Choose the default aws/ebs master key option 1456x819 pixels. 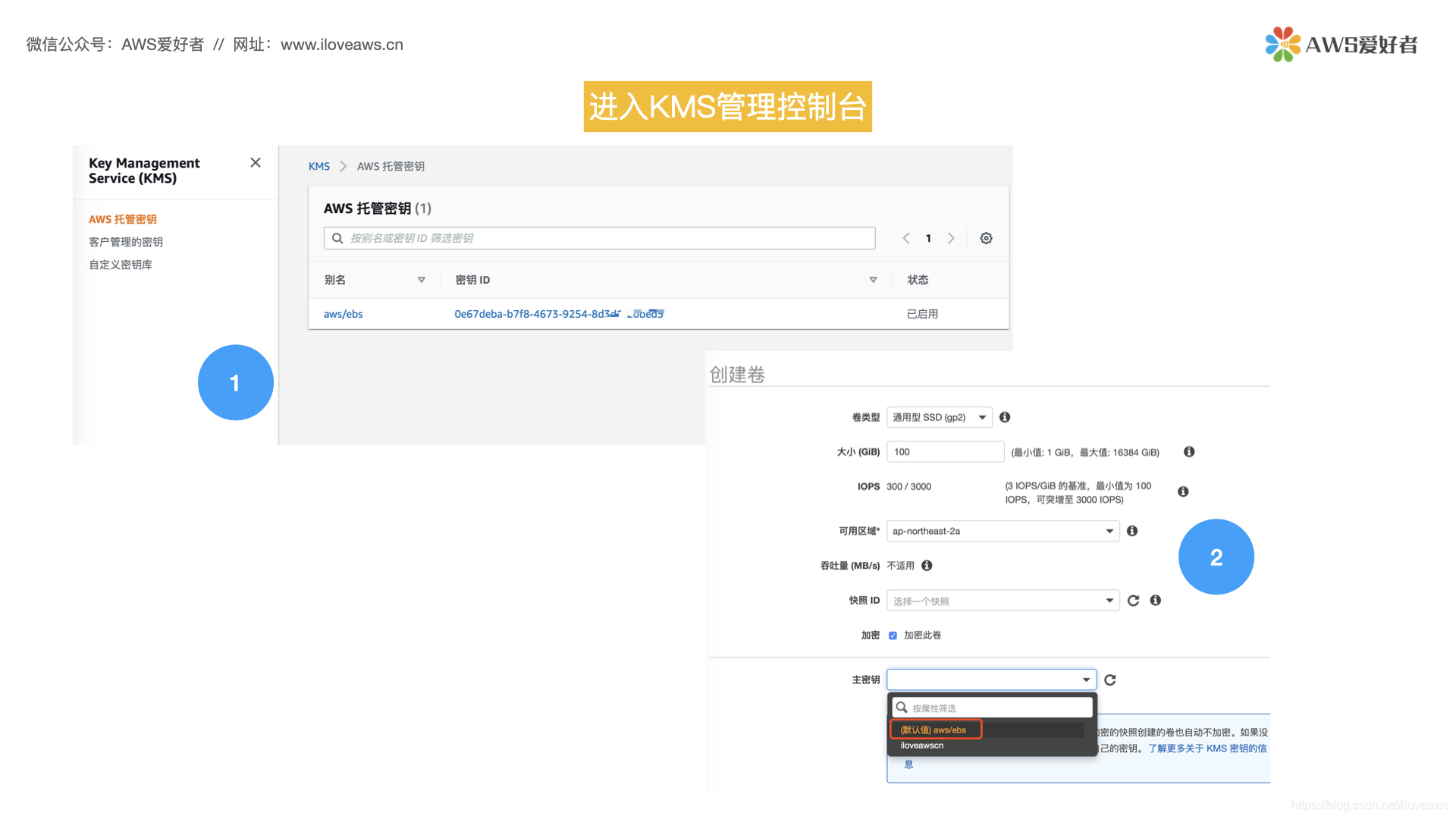(x=934, y=730)
